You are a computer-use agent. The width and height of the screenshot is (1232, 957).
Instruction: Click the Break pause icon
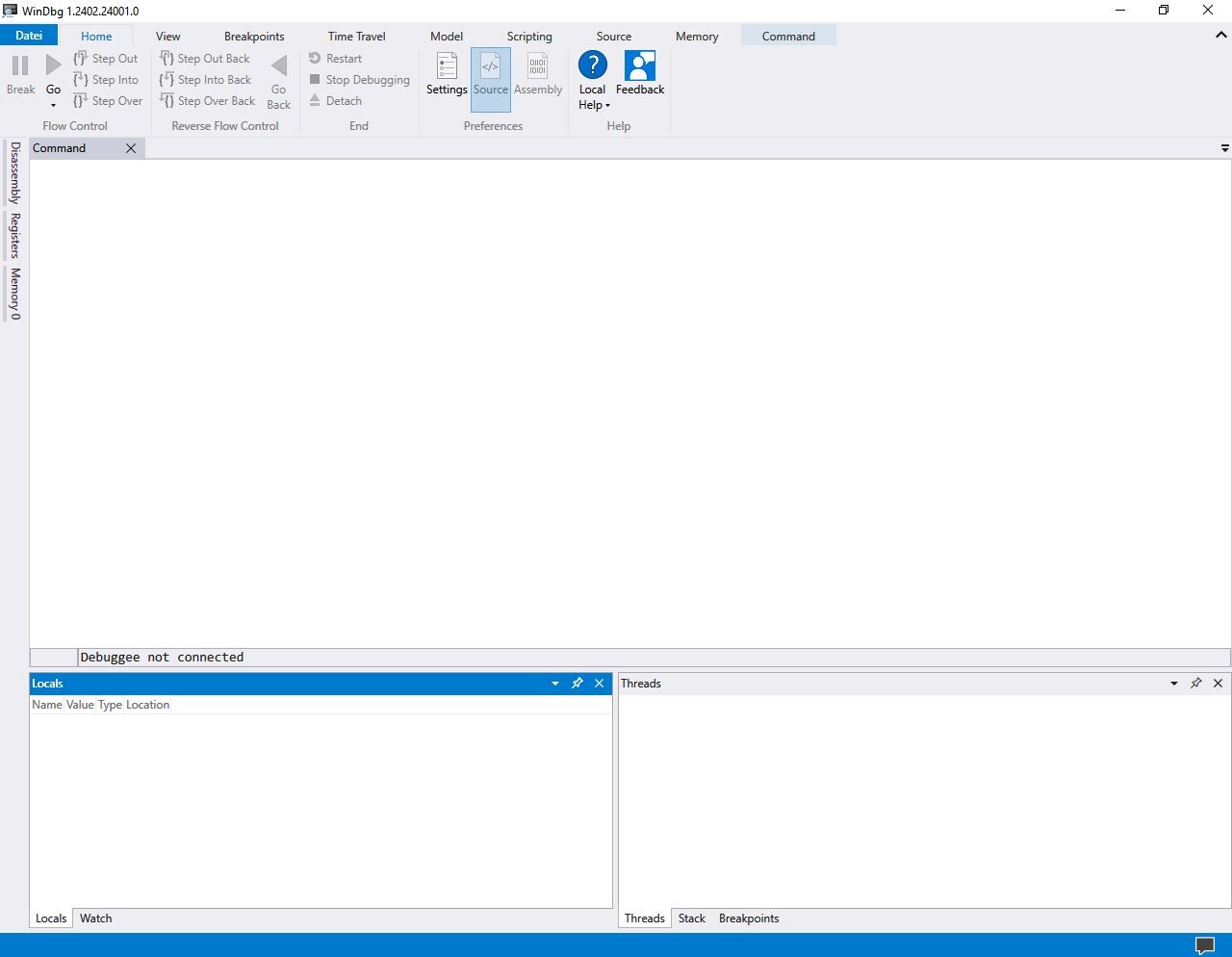pyautogui.click(x=20, y=65)
